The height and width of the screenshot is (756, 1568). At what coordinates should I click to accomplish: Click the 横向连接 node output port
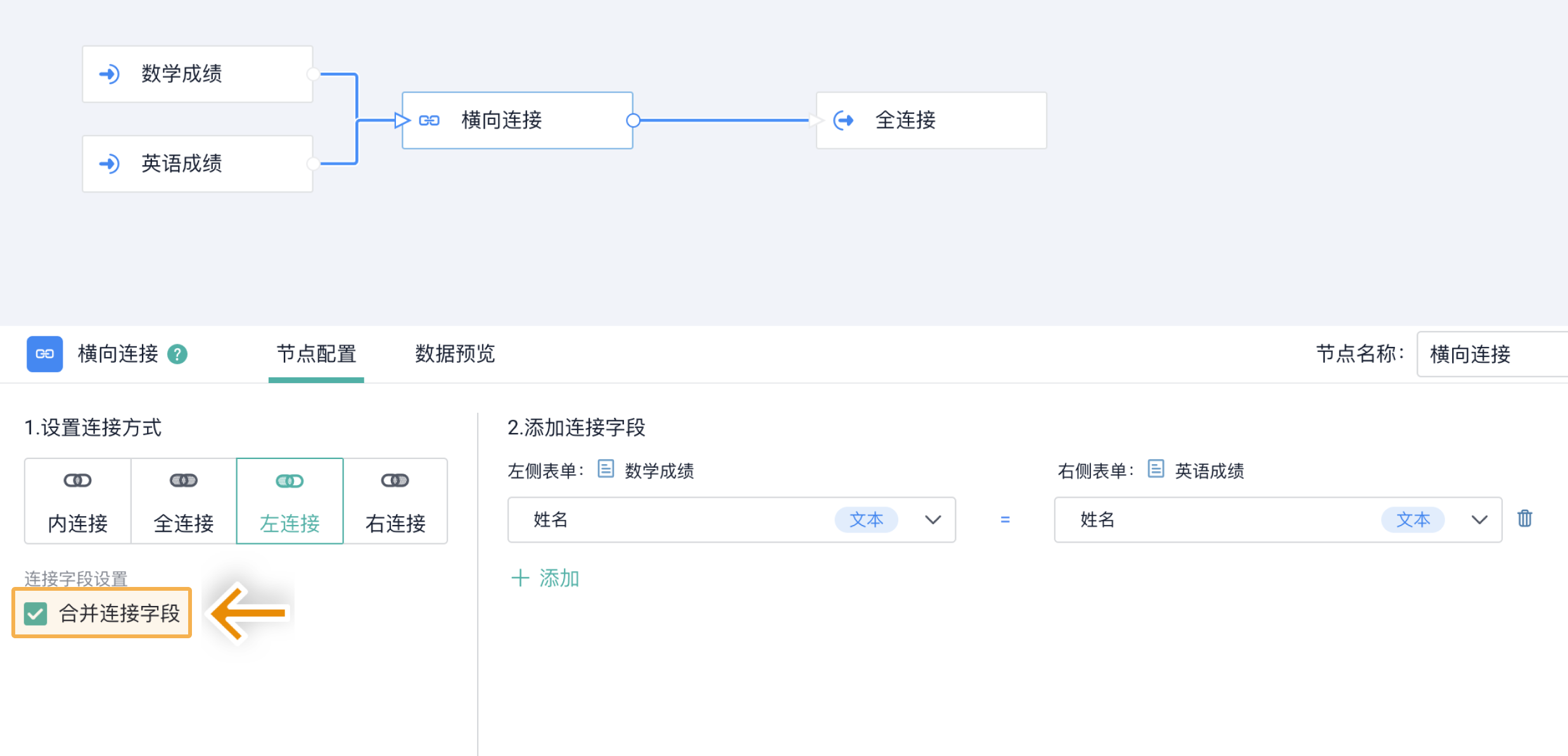pos(632,120)
